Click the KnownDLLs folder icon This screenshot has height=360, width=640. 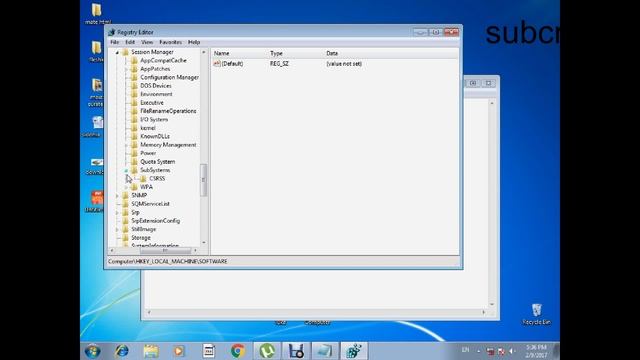point(134,136)
